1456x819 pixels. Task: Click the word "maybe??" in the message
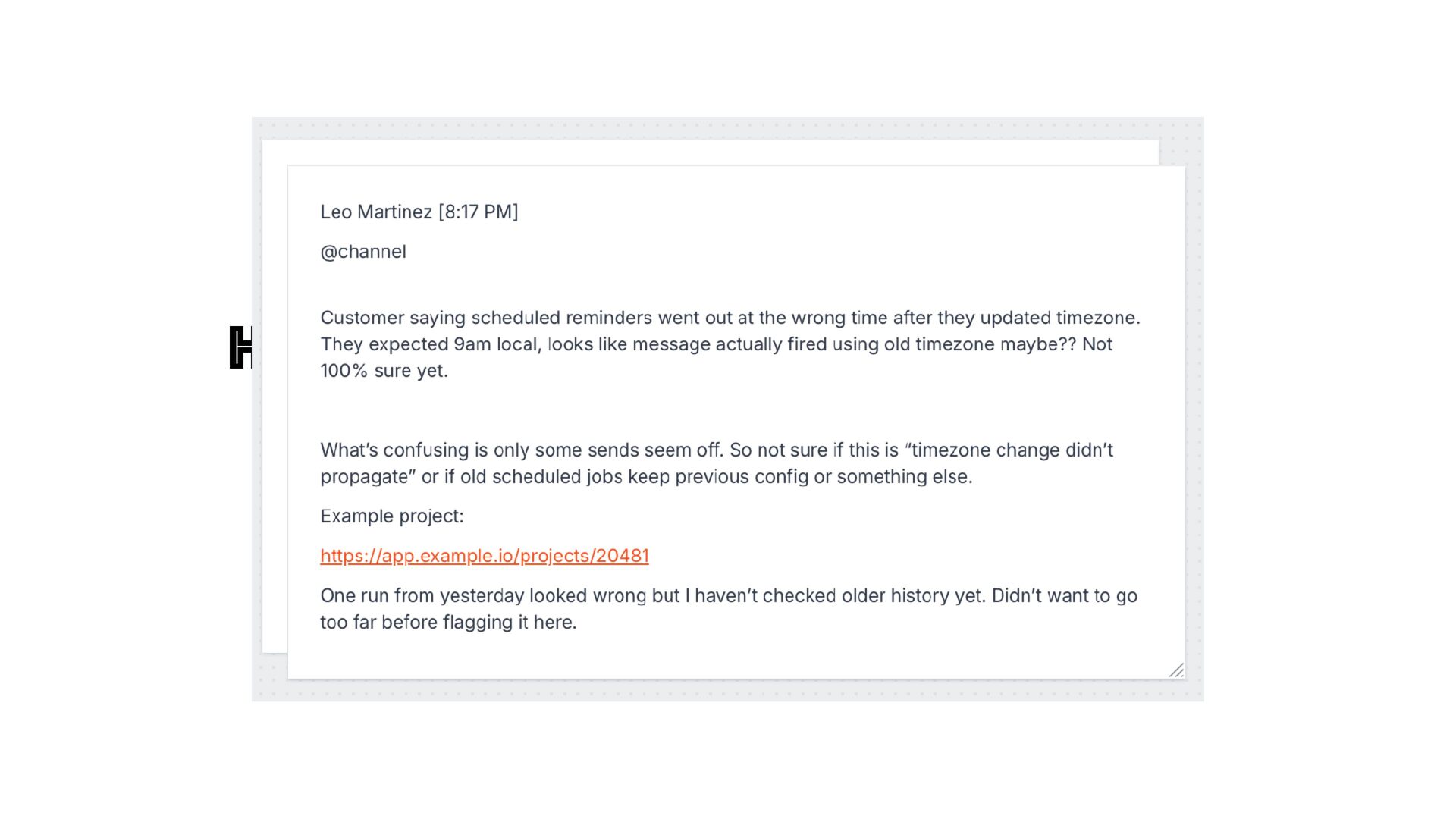pyautogui.click(x=1037, y=344)
